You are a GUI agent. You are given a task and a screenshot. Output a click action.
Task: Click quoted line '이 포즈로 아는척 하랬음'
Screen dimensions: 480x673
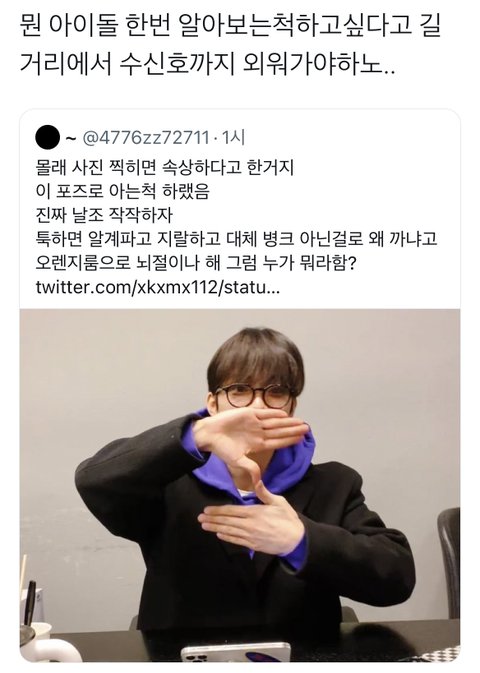pos(122,191)
